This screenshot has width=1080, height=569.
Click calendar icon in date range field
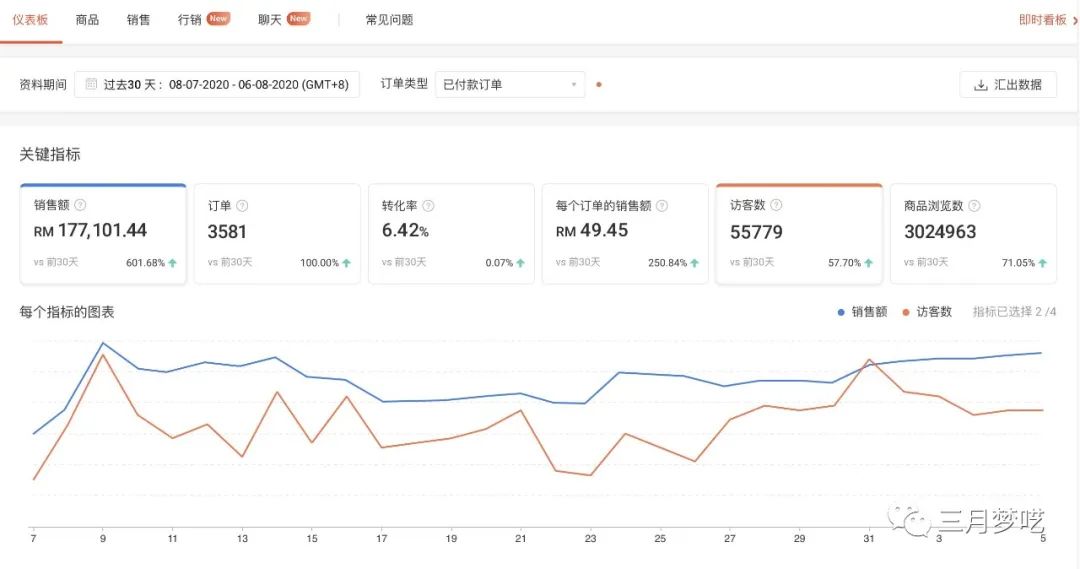(x=91, y=85)
